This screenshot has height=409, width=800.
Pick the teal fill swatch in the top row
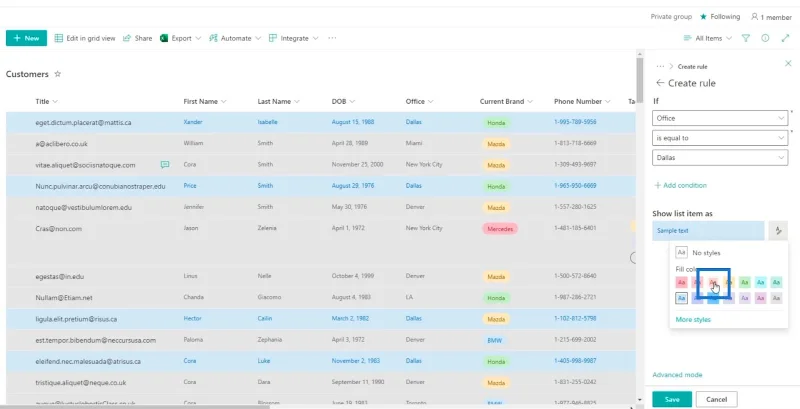[776, 282]
